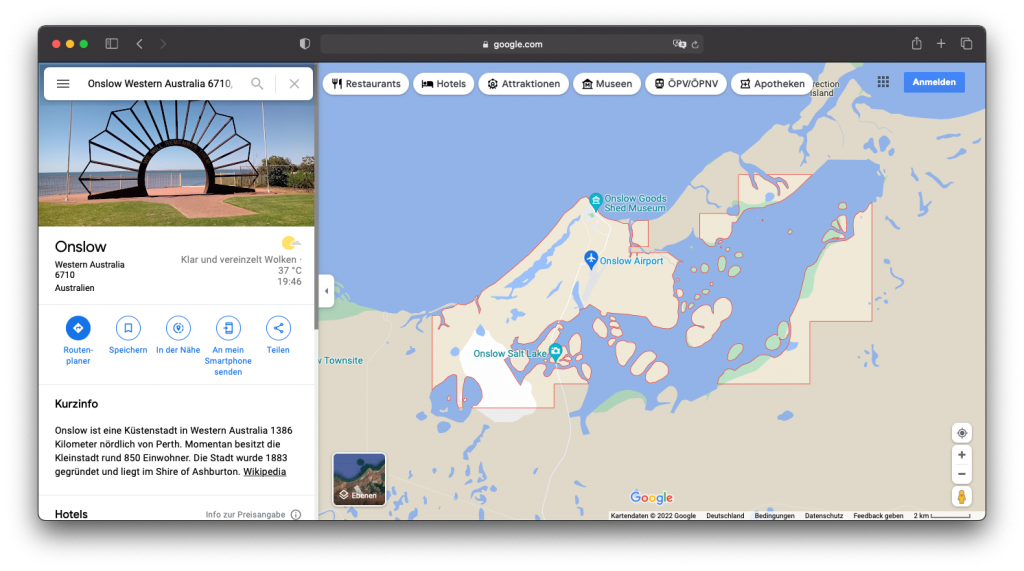Click the Routenplaner directions icon
1024x571 pixels.
[78, 327]
